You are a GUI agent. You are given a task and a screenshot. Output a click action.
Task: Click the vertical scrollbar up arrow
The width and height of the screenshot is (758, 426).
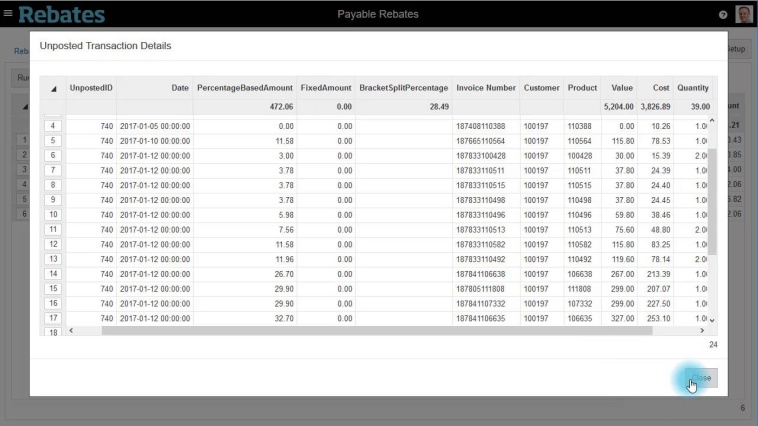(x=712, y=120)
